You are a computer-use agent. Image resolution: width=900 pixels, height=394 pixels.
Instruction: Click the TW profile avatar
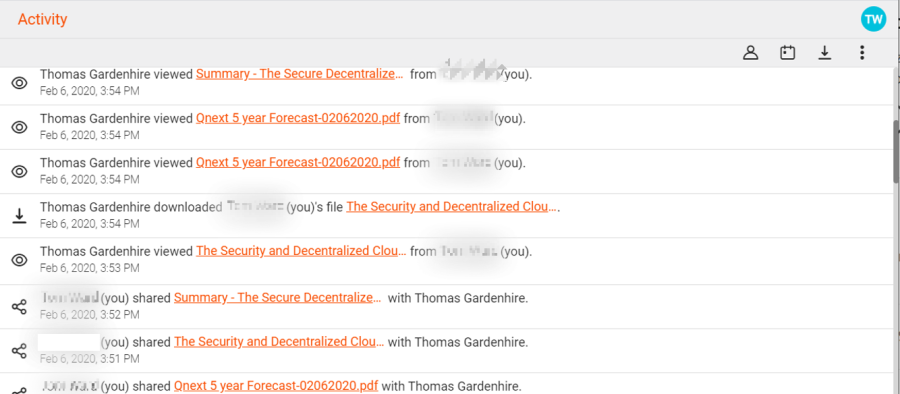pos(874,20)
